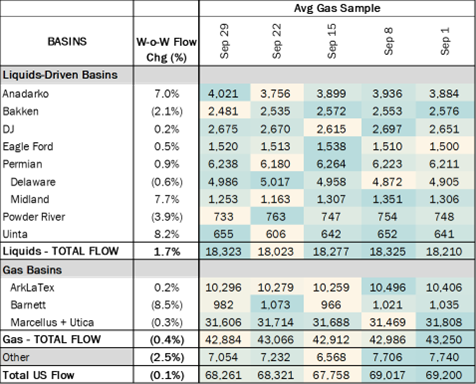The height and width of the screenshot is (384, 476).
Task: Click the Sep 8 column header
Action: point(389,41)
